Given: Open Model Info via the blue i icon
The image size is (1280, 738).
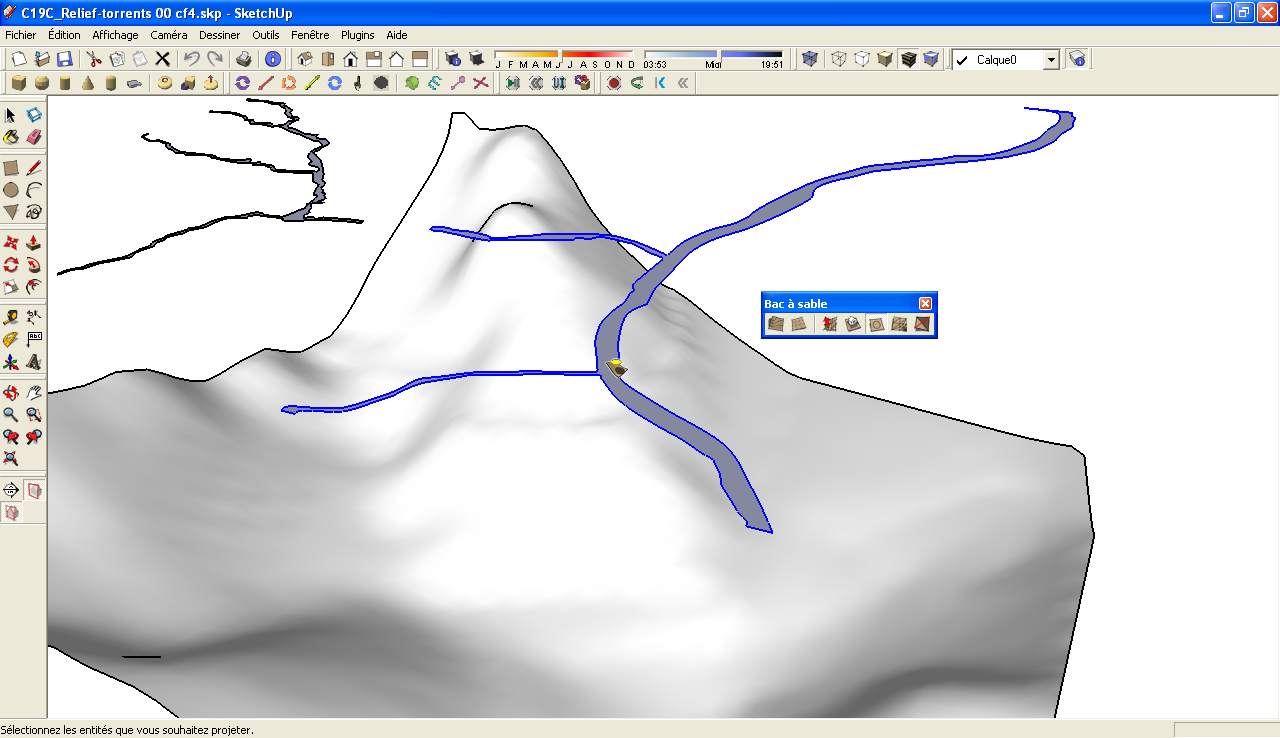Looking at the screenshot, I should pyautogui.click(x=272, y=59).
